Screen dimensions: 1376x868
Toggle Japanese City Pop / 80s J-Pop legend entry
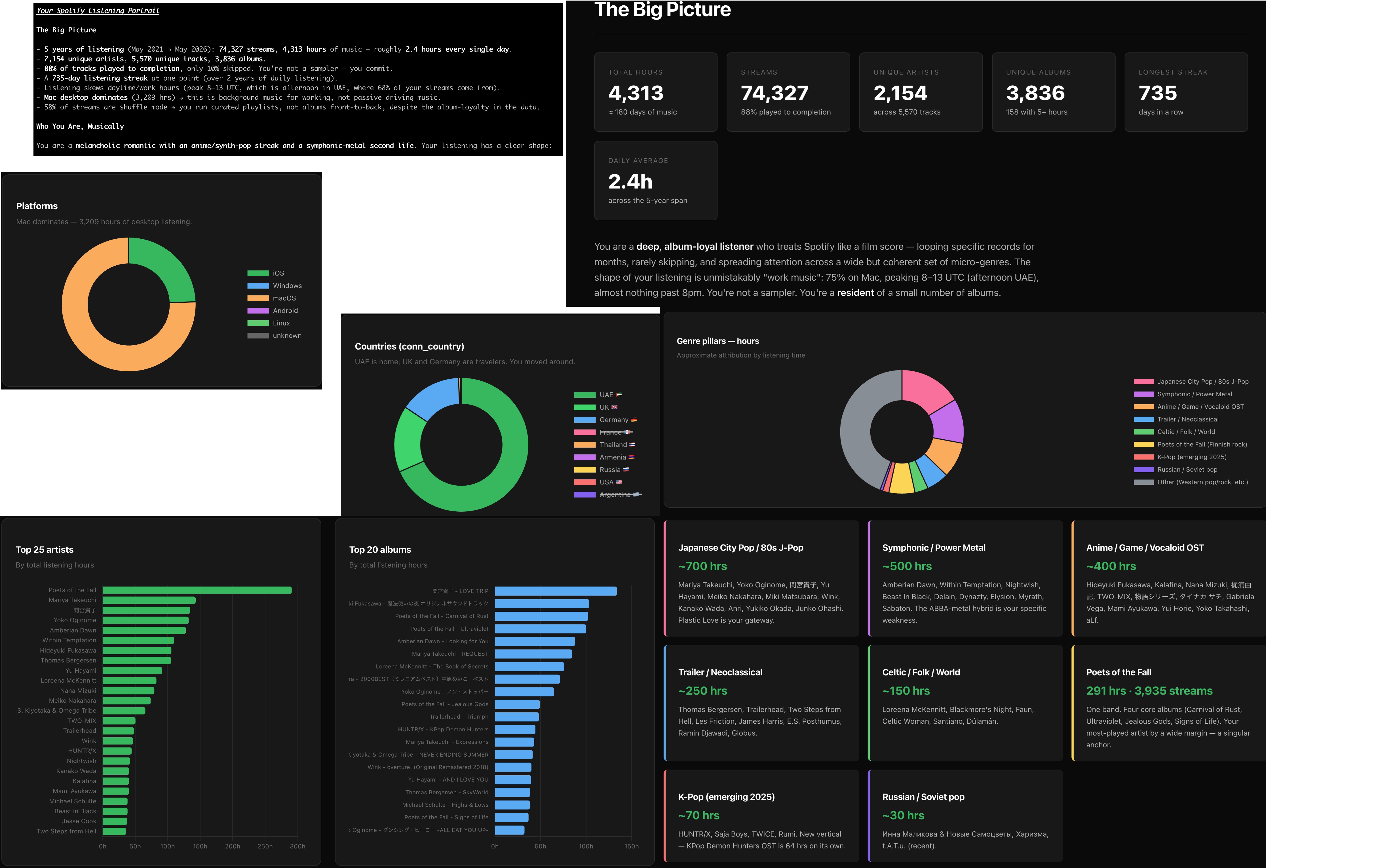point(1191,382)
